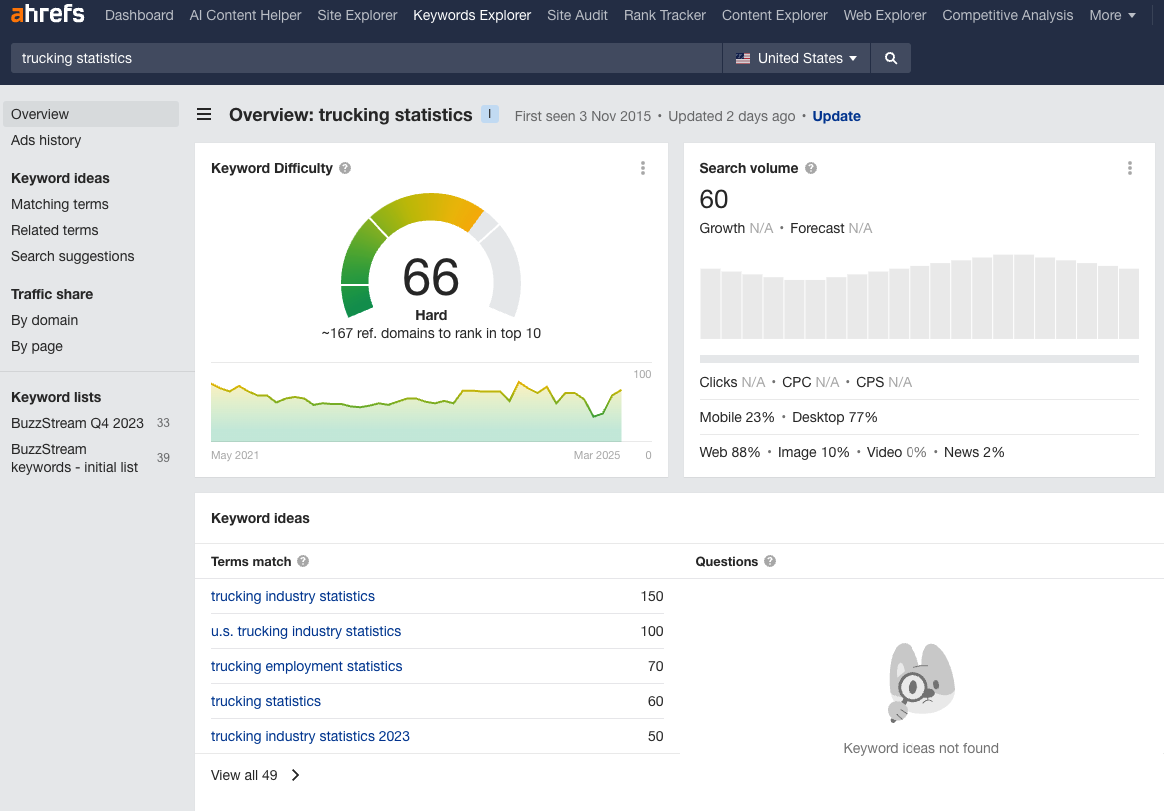The width and height of the screenshot is (1164, 811).
Task: Click the magnifying glass search icon
Action: 890,58
